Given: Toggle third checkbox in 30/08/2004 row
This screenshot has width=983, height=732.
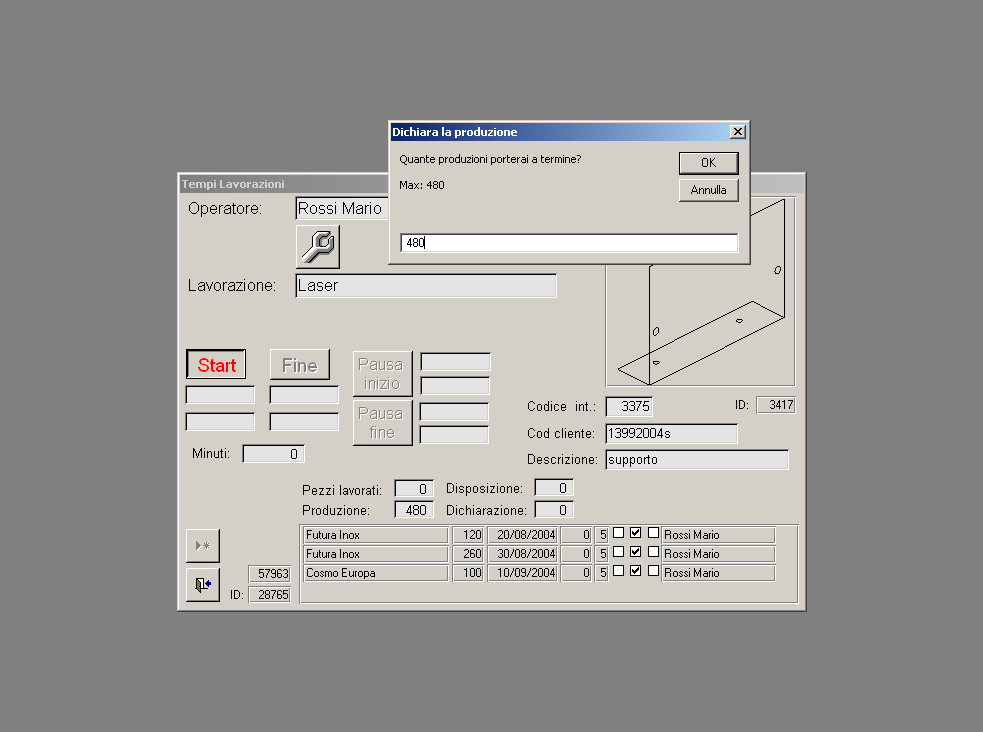Looking at the screenshot, I should [653, 552].
